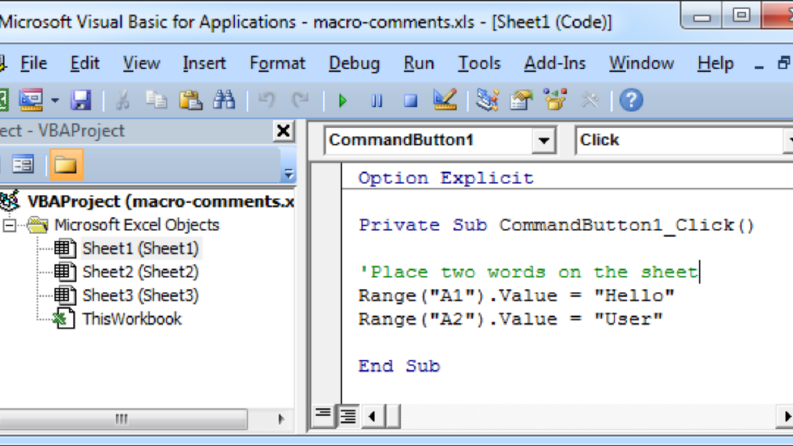Toggle Design Mode icon

[x=445, y=100]
